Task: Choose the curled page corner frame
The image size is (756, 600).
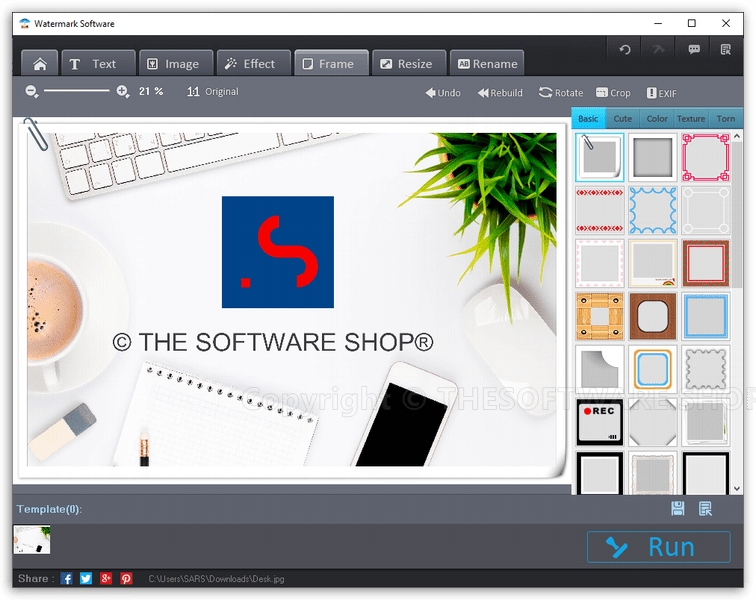Action: (600, 369)
